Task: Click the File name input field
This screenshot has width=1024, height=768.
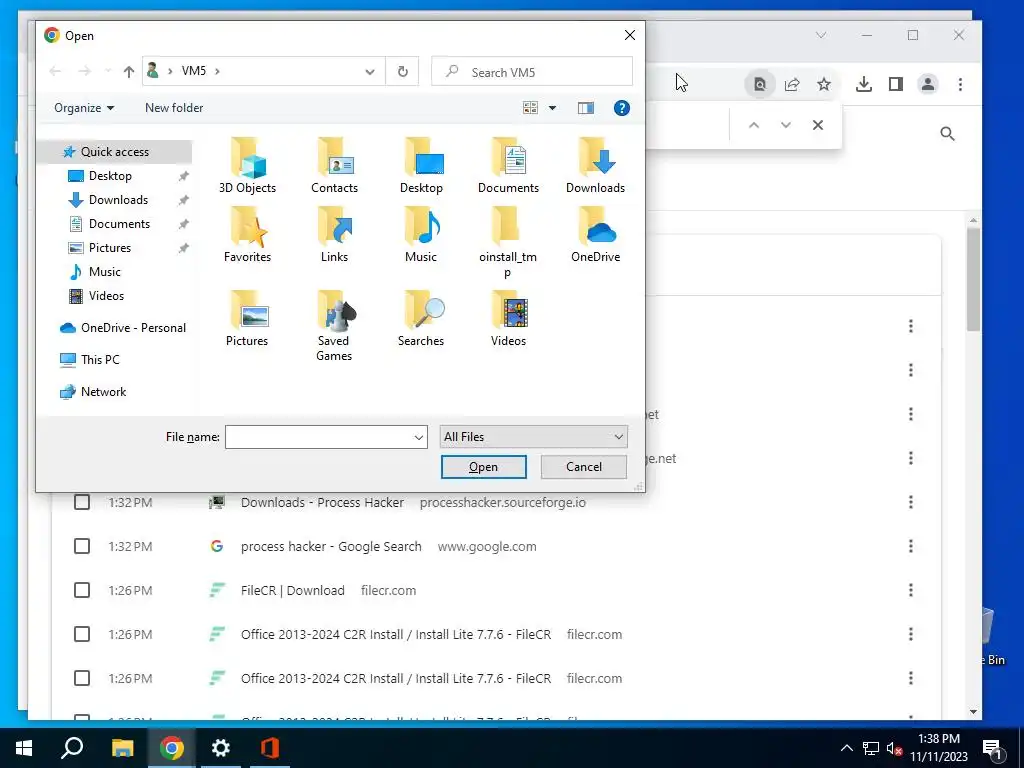Action: tap(319, 437)
